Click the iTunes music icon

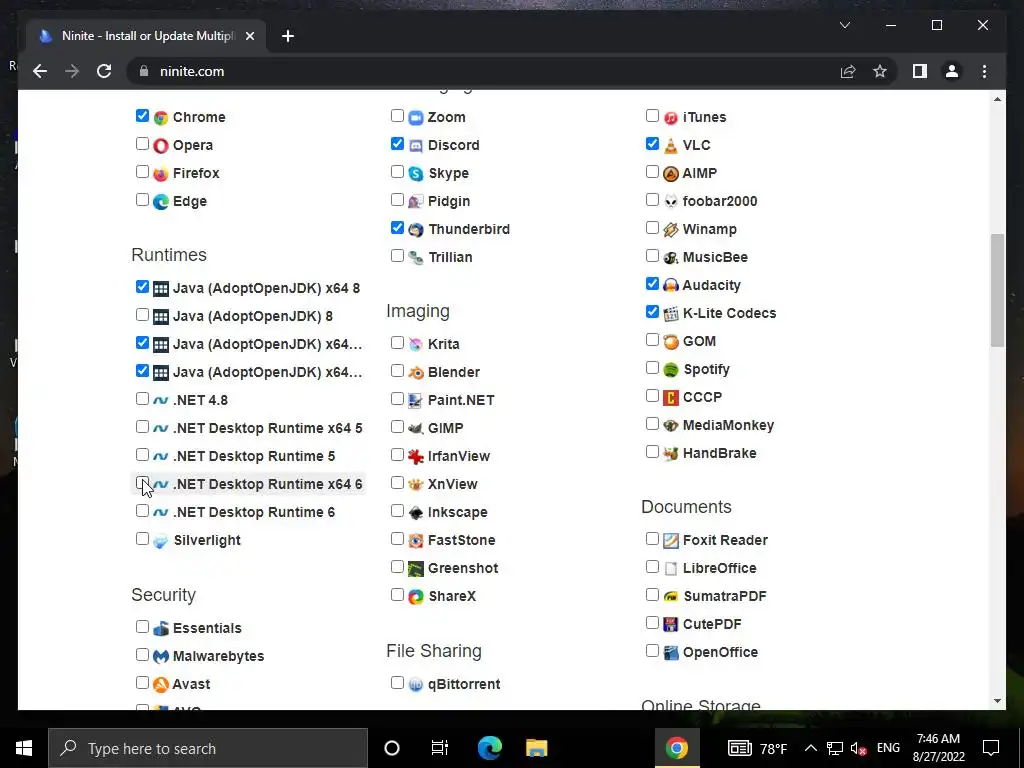(671, 118)
